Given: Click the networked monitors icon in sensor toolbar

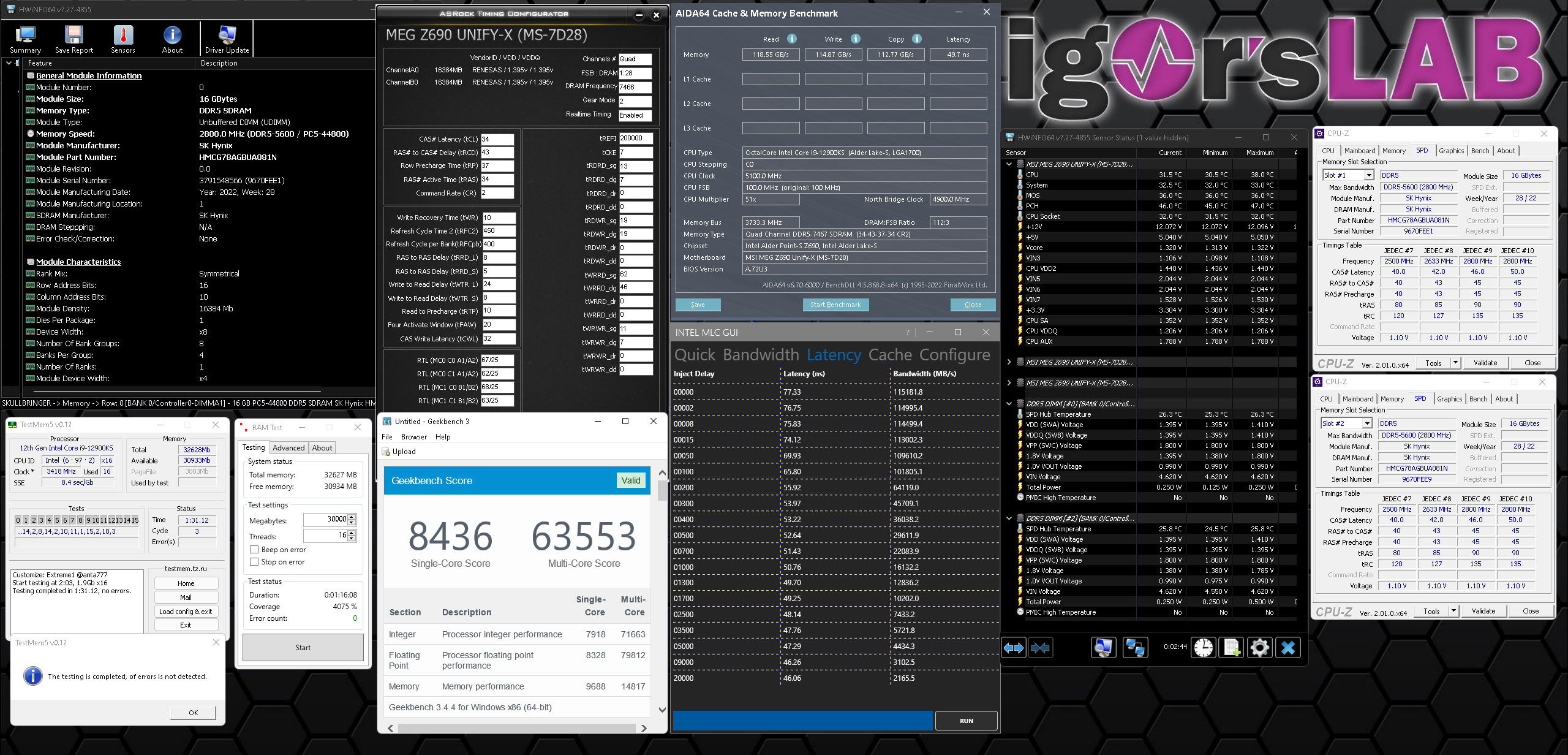Looking at the screenshot, I should point(1135,648).
